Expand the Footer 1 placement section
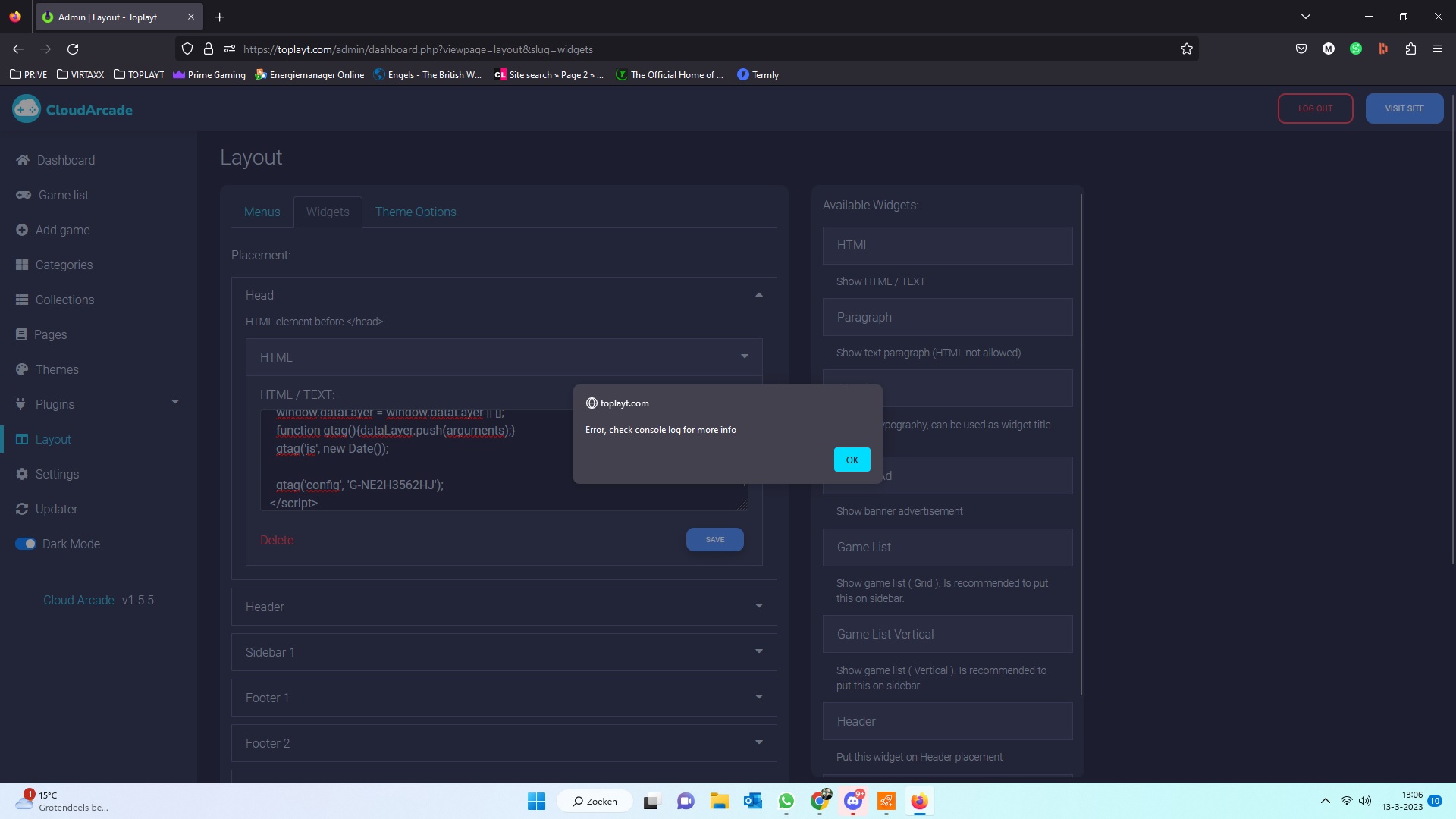This screenshot has width=1456, height=819. [x=759, y=697]
